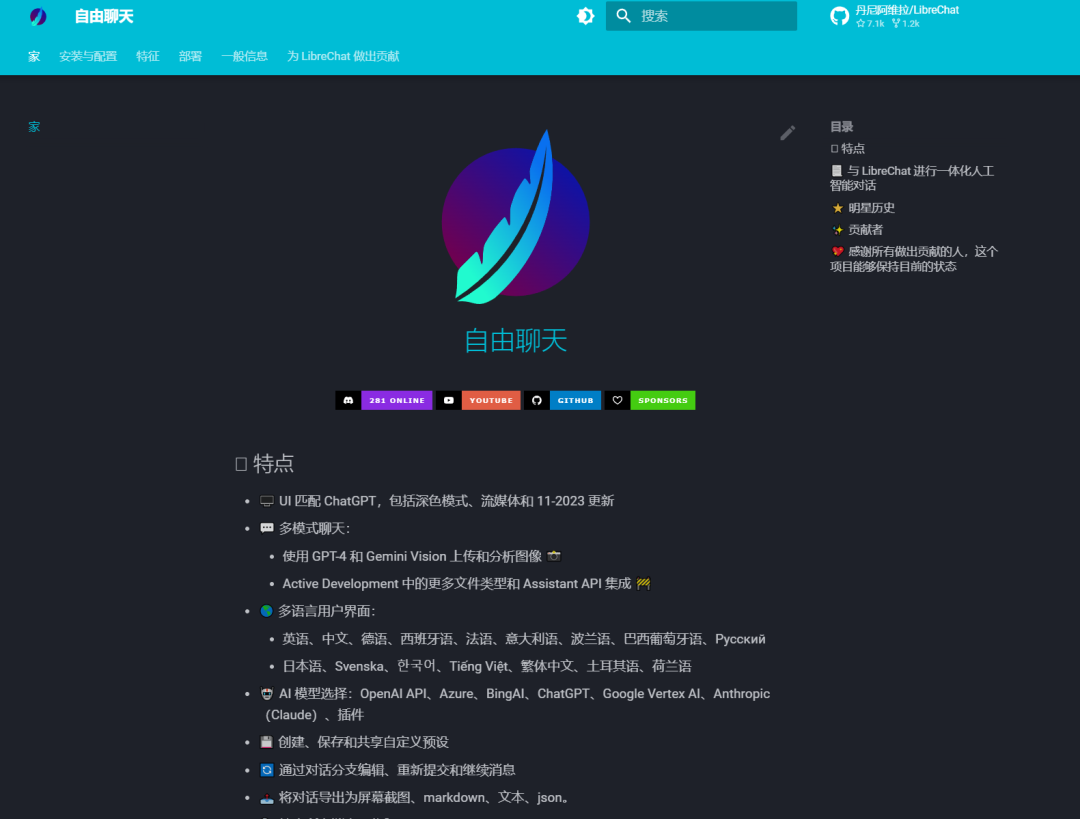Focus the 搜索 search field
1080x819 pixels.
click(701, 16)
